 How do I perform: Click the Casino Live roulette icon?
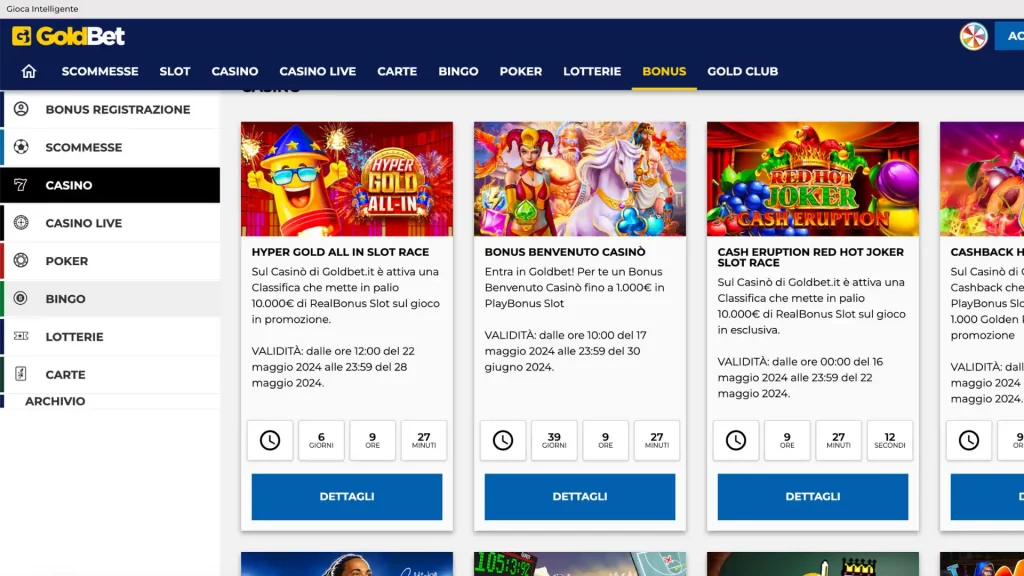click(21, 223)
